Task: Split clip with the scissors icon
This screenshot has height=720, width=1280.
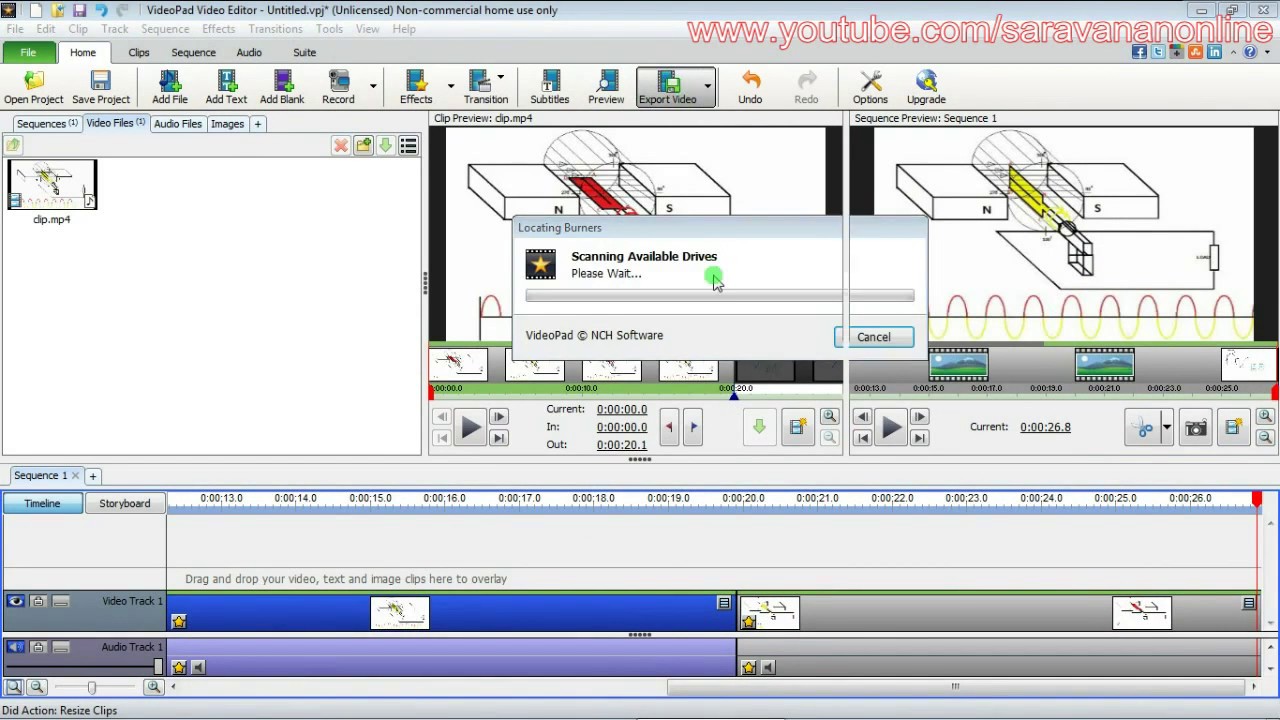Action: [x=1142, y=428]
